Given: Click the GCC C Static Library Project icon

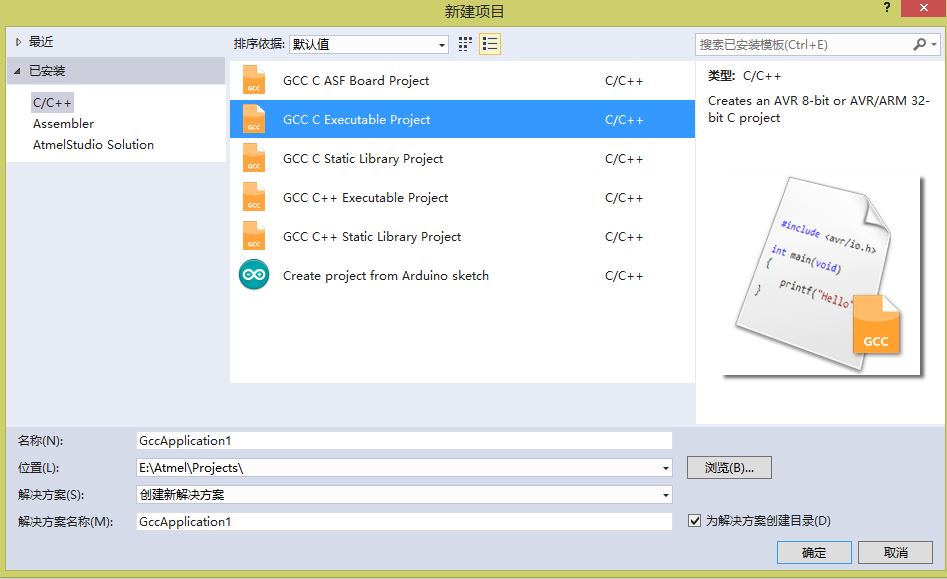Looking at the screenshot, I should coord(254,158).
